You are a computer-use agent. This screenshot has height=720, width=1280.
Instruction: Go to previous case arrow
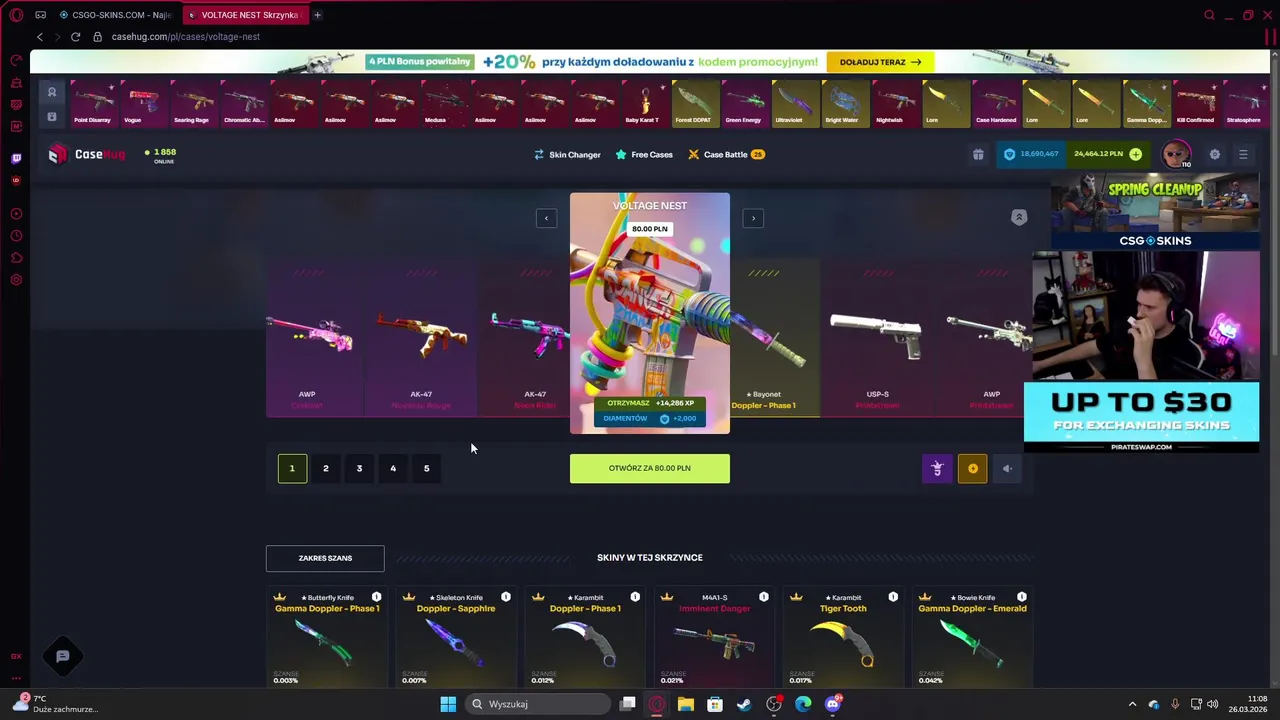pos(546,218)
